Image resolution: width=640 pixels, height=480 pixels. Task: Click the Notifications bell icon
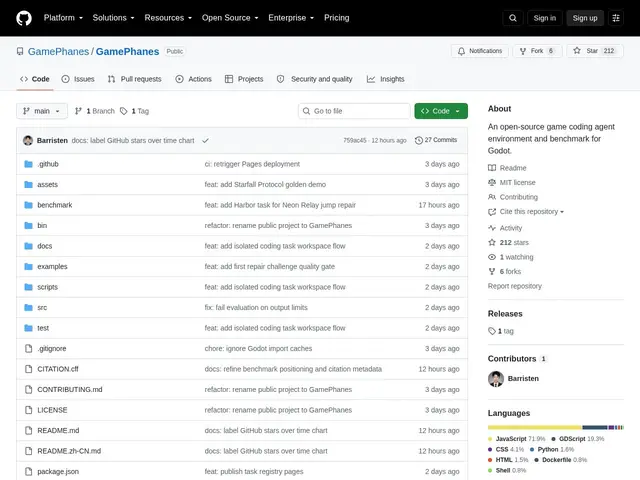coord(461,51)
